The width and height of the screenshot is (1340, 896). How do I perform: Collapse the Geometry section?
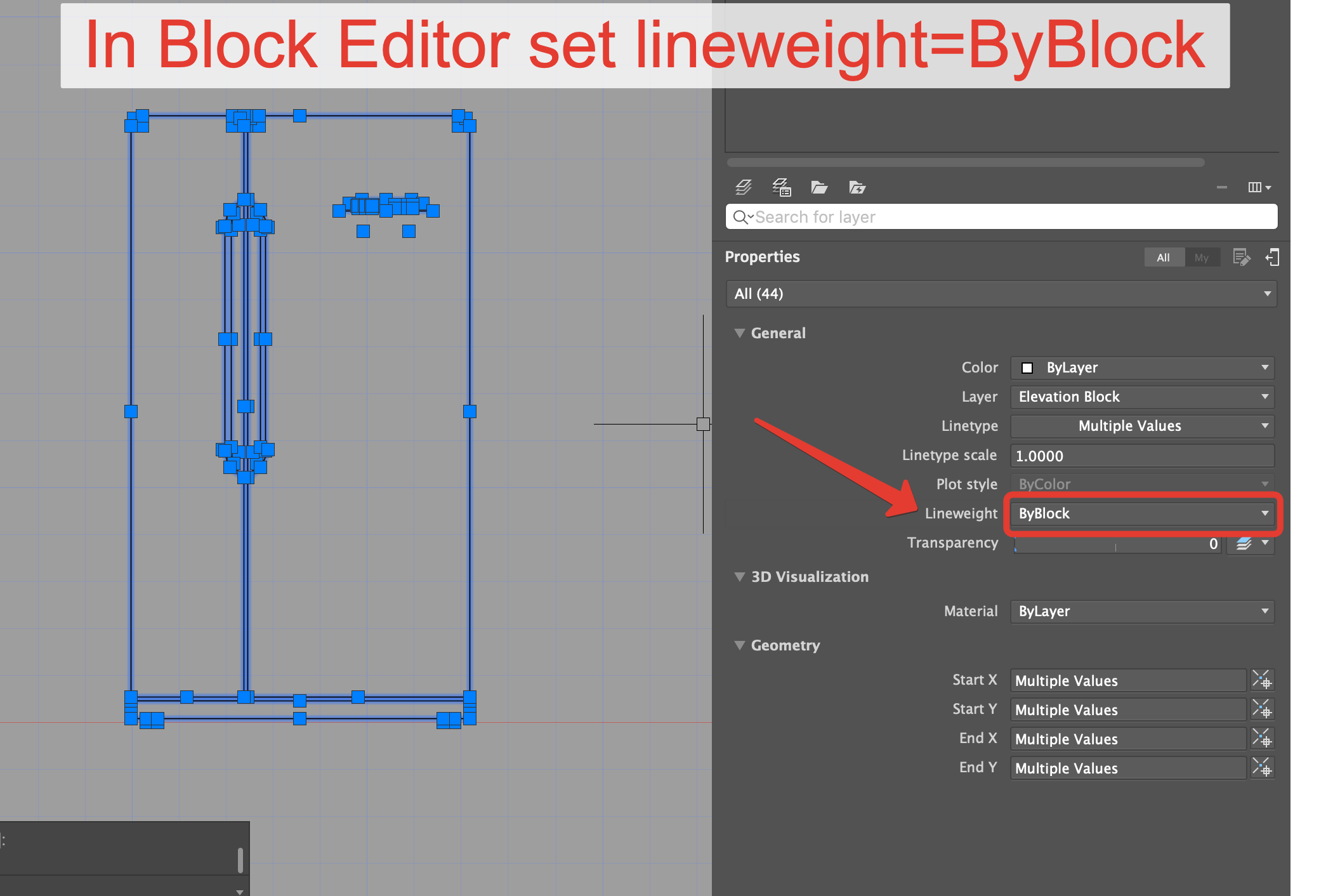pos(739,645)
